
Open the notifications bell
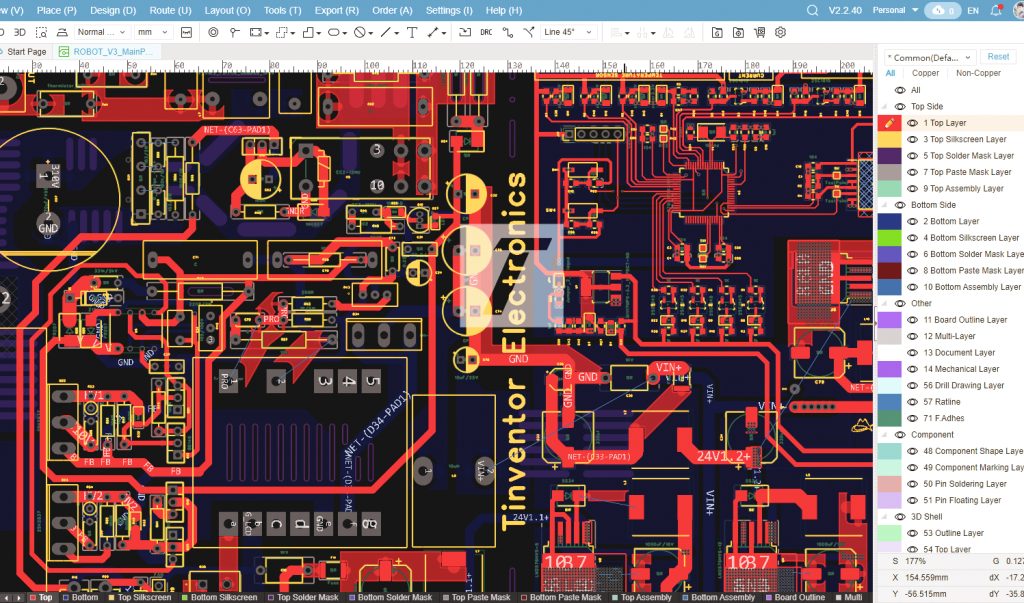point(996,10)
